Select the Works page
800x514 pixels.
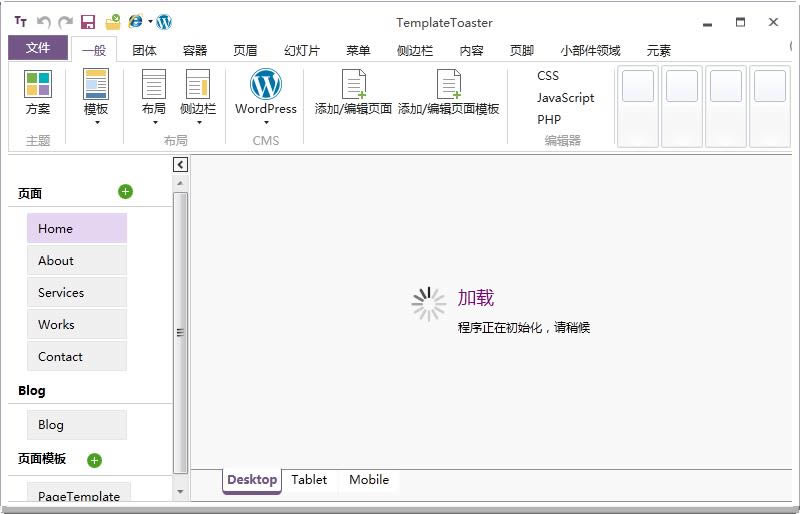(77, 325)
